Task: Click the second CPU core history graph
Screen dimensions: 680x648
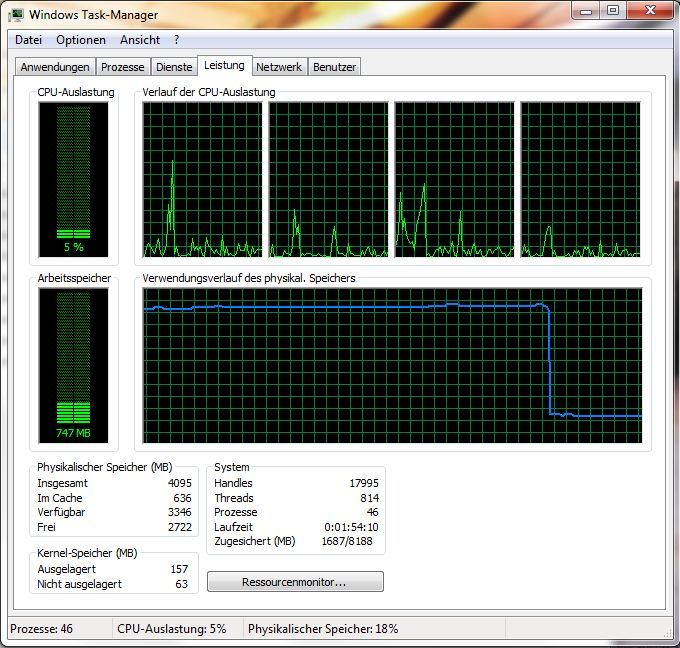Action: click(x=328, y=180)
